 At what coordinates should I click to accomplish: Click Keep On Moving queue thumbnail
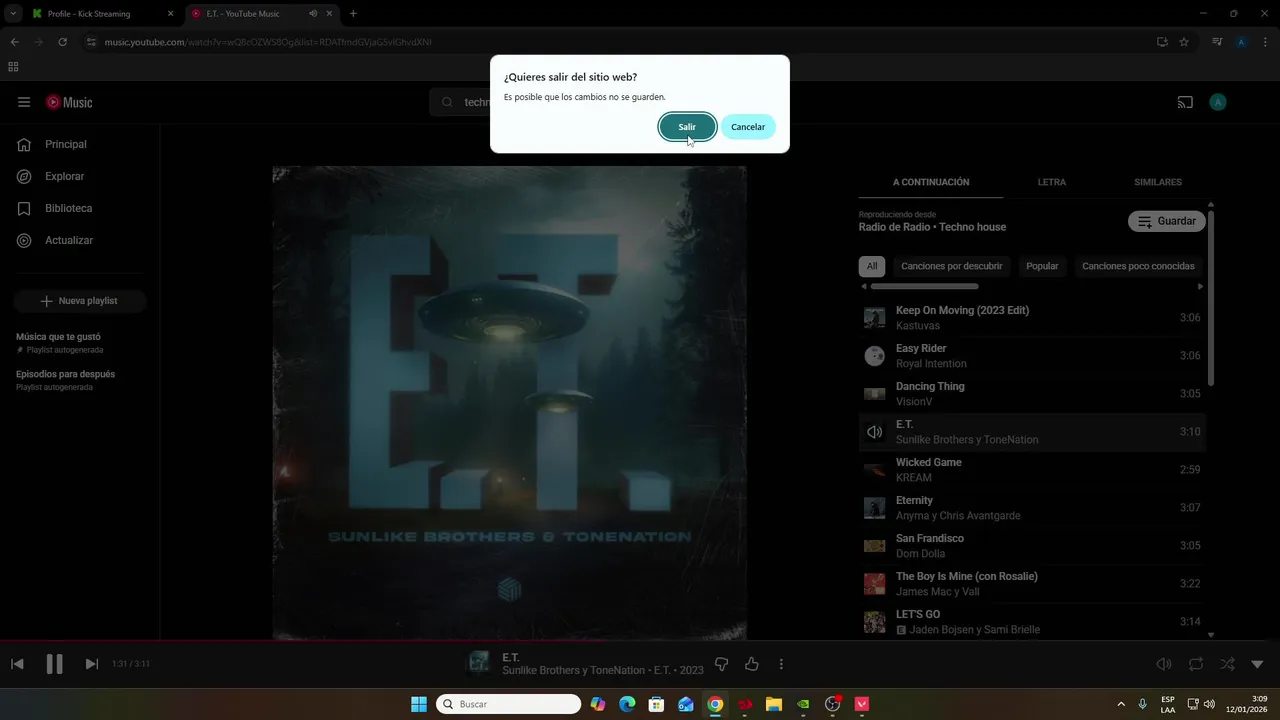pyautogui.click(x=875, y=318)
